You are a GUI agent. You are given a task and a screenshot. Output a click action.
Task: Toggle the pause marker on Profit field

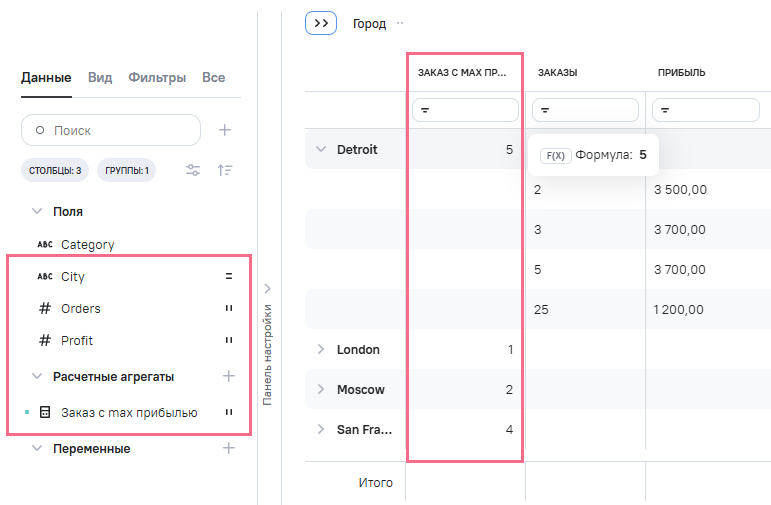click(x=228, y=340)
